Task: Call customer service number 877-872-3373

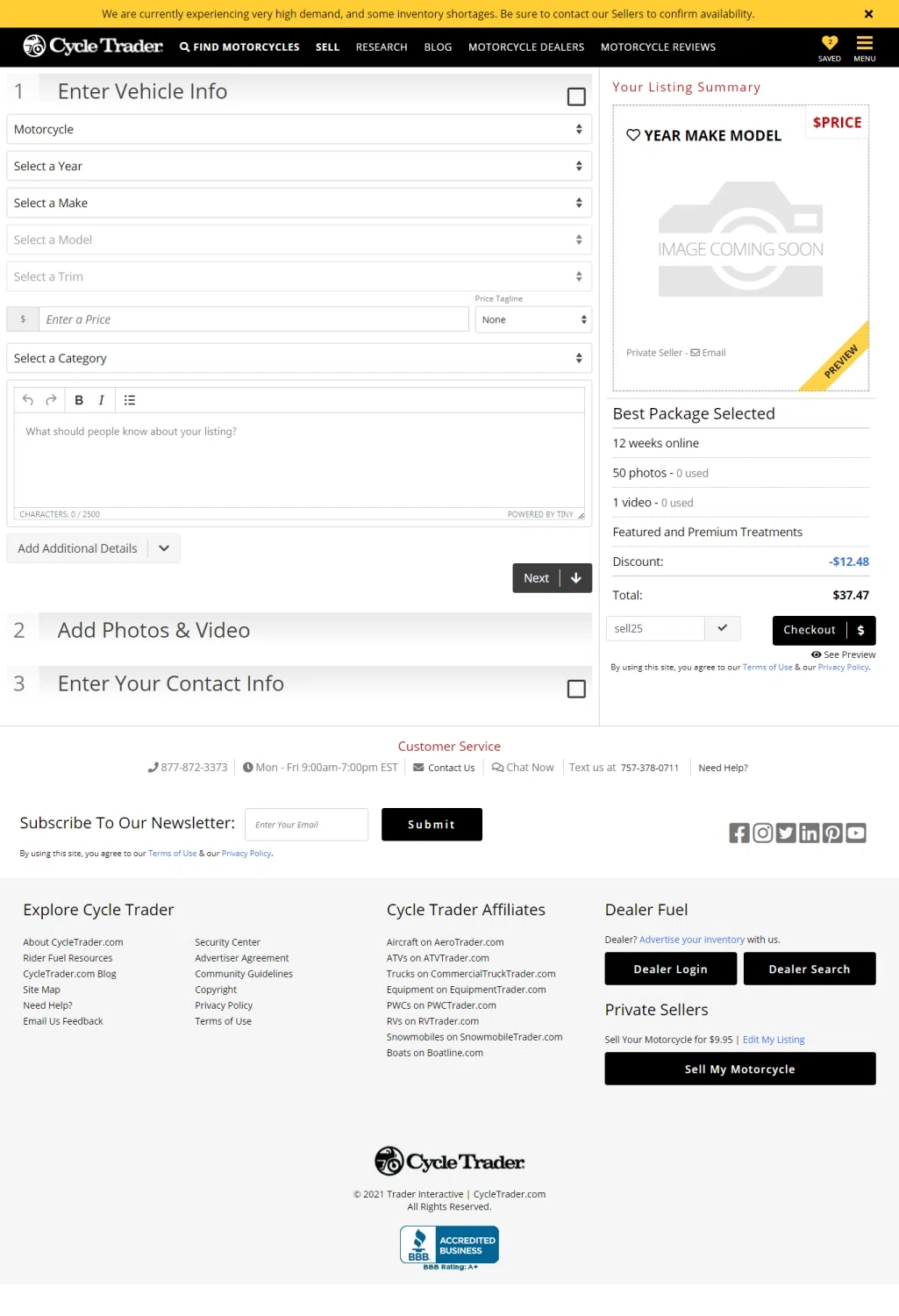Action: [188, 768]
